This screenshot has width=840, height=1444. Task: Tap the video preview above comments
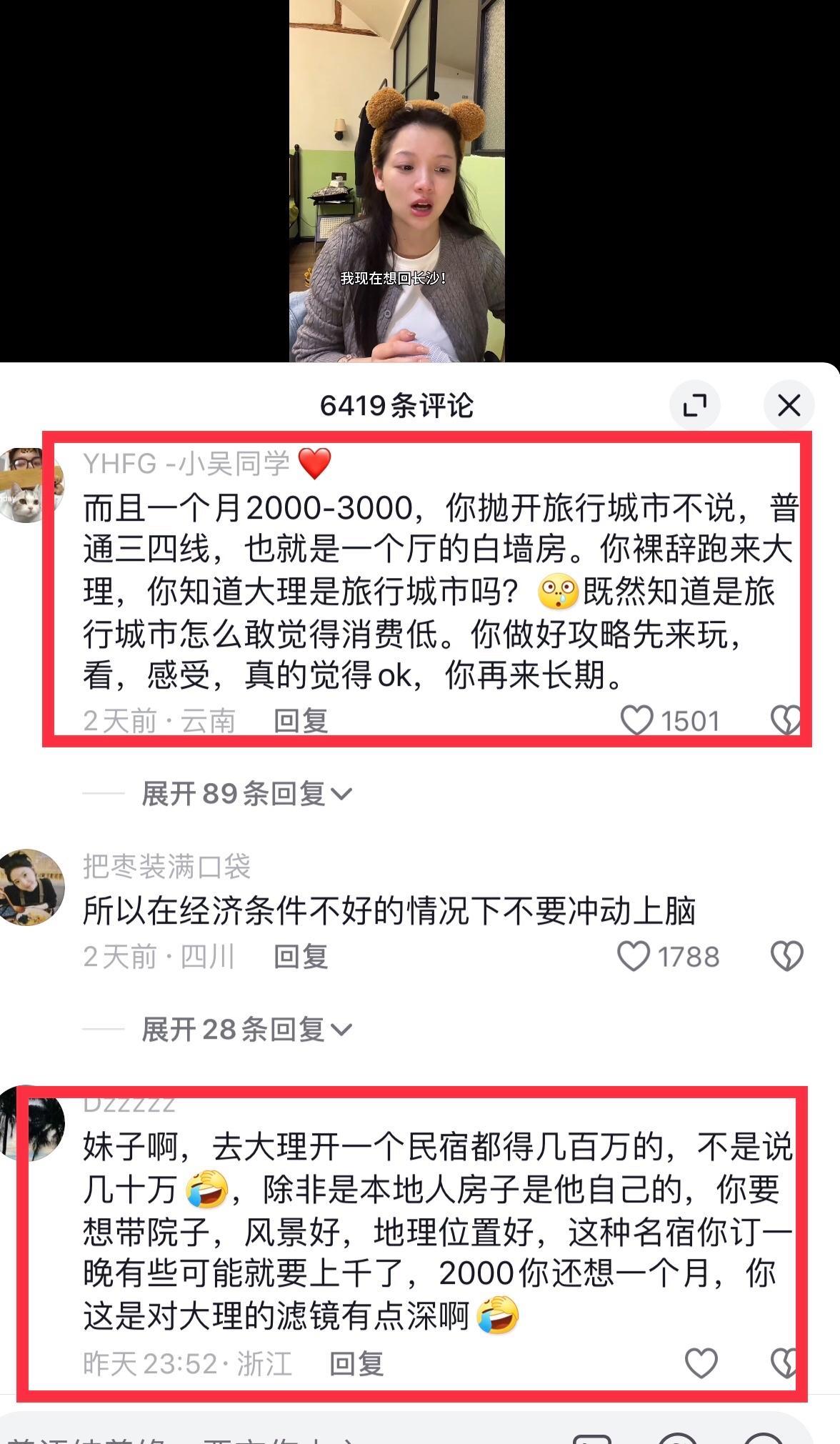click(x=397, y=181)
